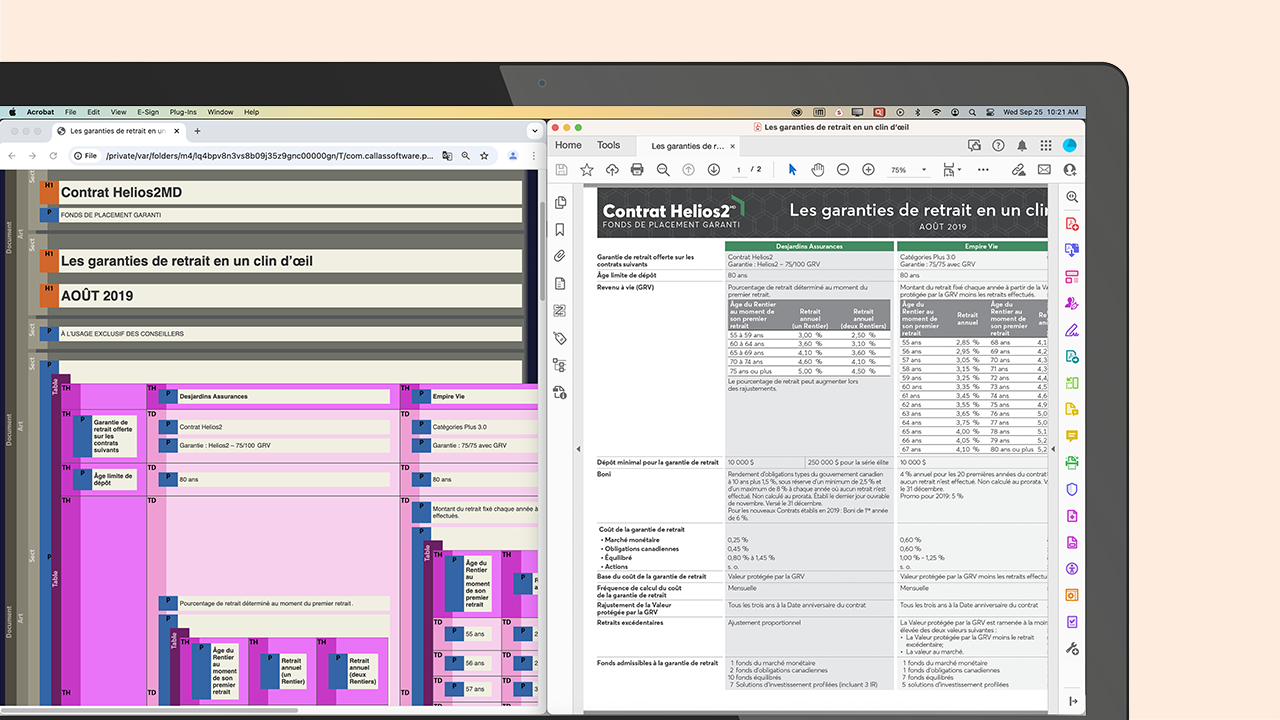The image size is (1280, 720).
Task: Save the PDF using the floppy icon
Action: pyautogui.click(x=562, y=170)
